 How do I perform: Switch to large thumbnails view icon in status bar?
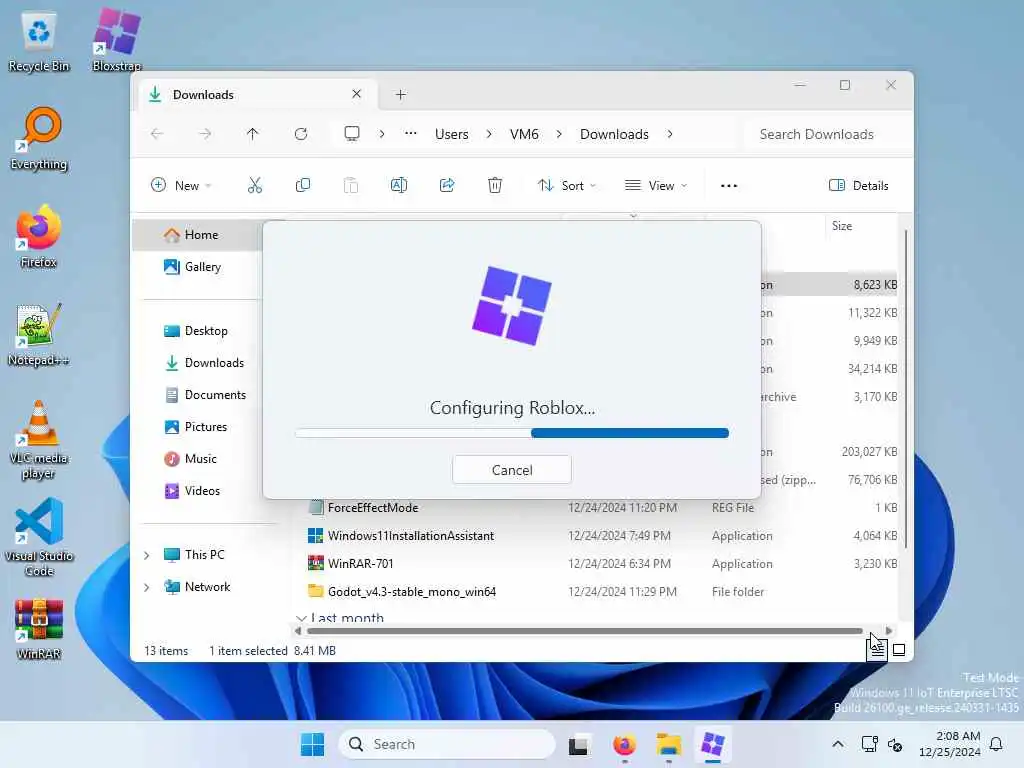pyautogui.click(x=899, y=650)
